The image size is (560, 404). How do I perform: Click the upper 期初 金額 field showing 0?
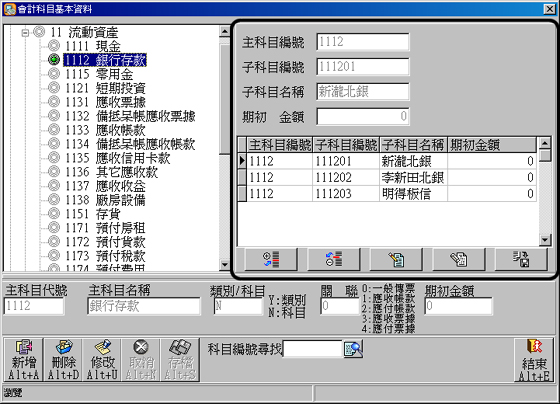362,116
